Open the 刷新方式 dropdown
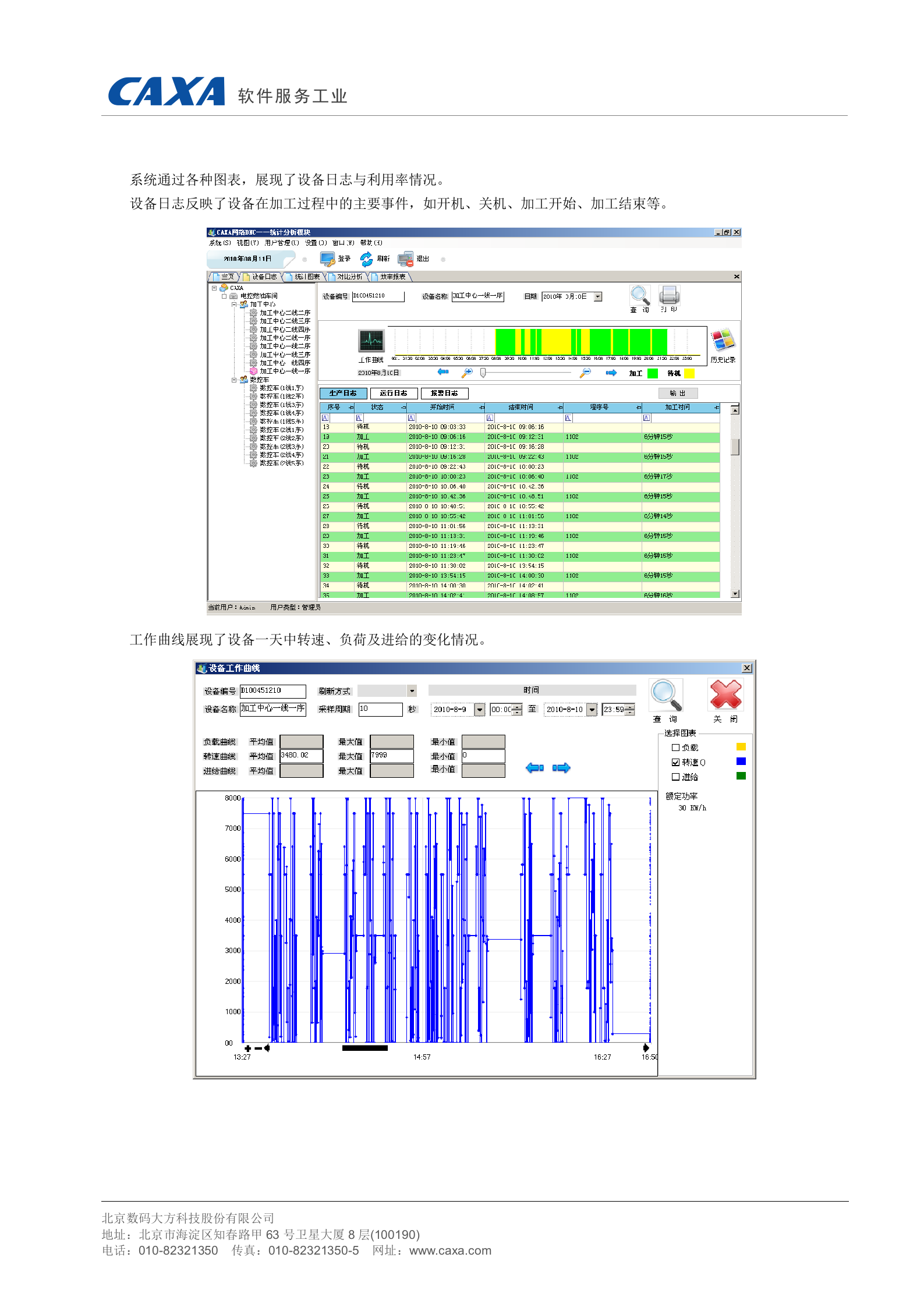 412,691
